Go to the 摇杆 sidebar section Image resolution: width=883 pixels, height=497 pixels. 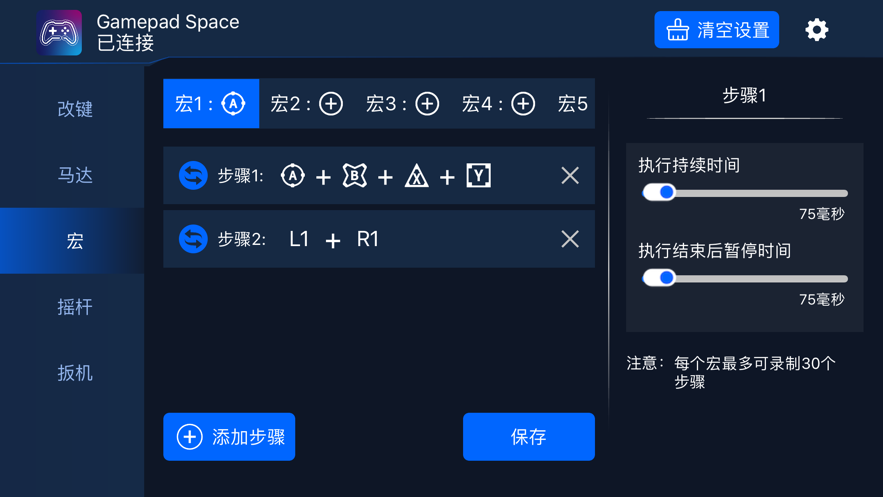[x=75, y=307]
